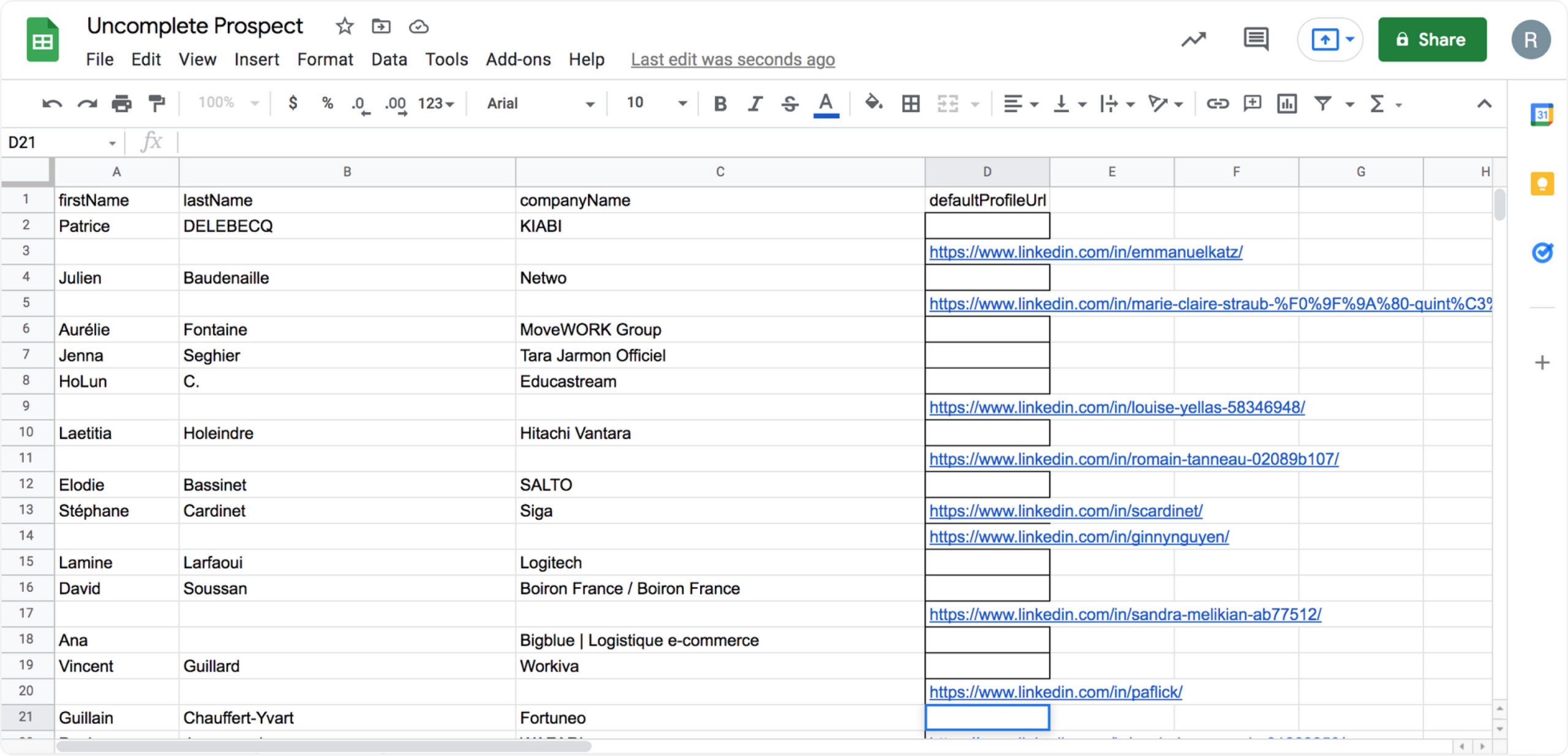
Task: Open comment history icon
Action: pyautogui.click(x=1256, y=40)
